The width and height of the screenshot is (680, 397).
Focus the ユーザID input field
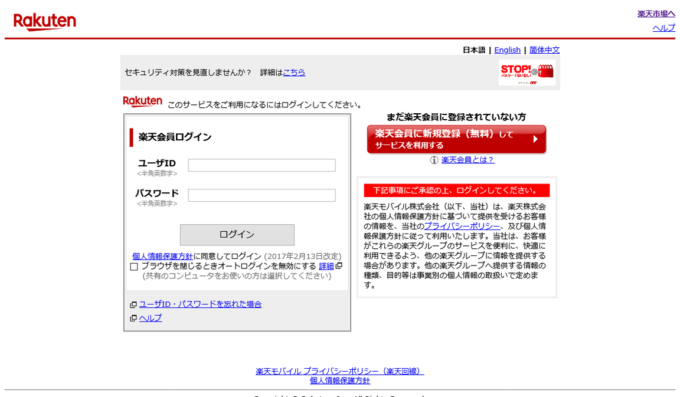click(x=262, y=165)
